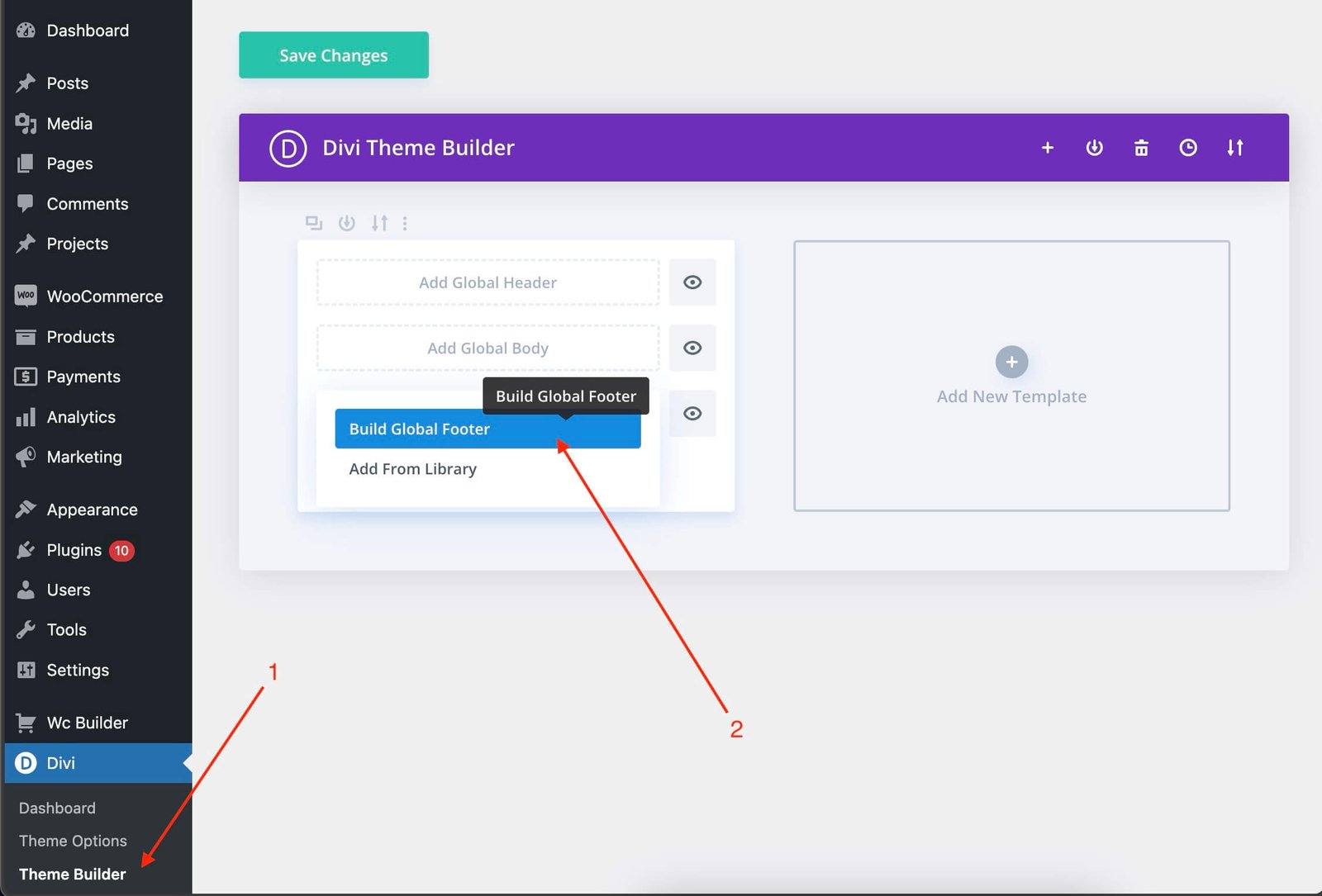Open Theme Options under Divi
This screenshot has height=896, width=1322.
(x=73, y=841)
